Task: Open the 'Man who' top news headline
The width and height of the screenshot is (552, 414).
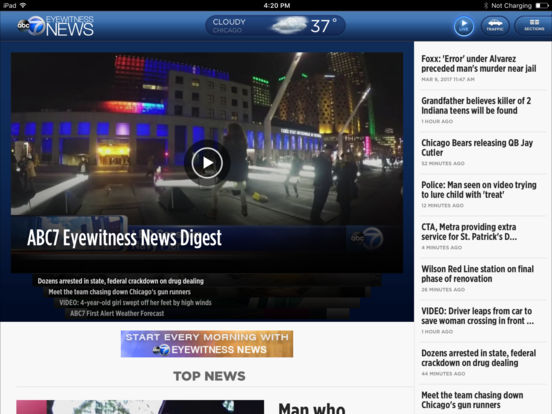Action: 312,408
